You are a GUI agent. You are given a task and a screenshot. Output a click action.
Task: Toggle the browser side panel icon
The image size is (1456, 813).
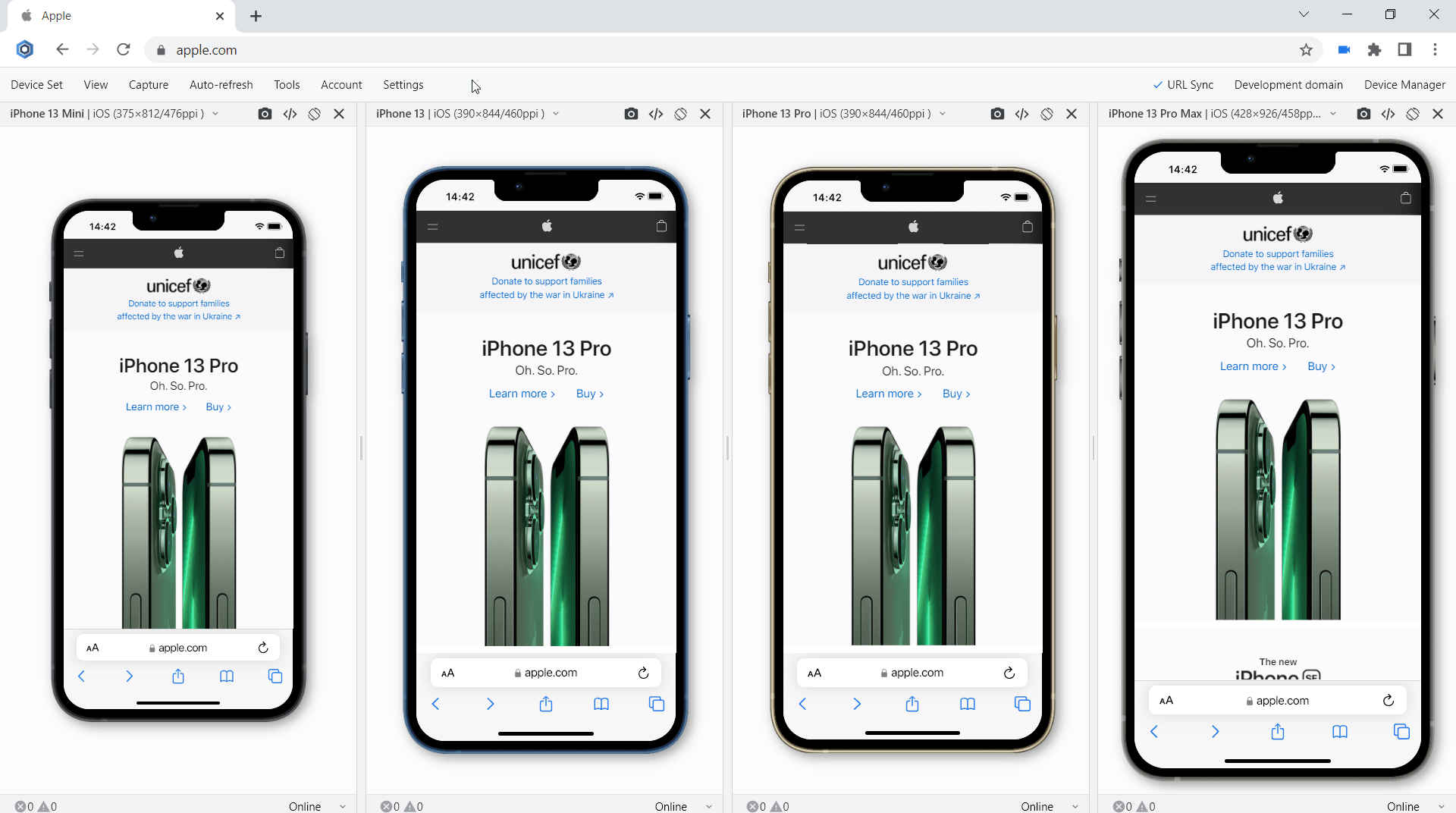[x=1404, y=50]
